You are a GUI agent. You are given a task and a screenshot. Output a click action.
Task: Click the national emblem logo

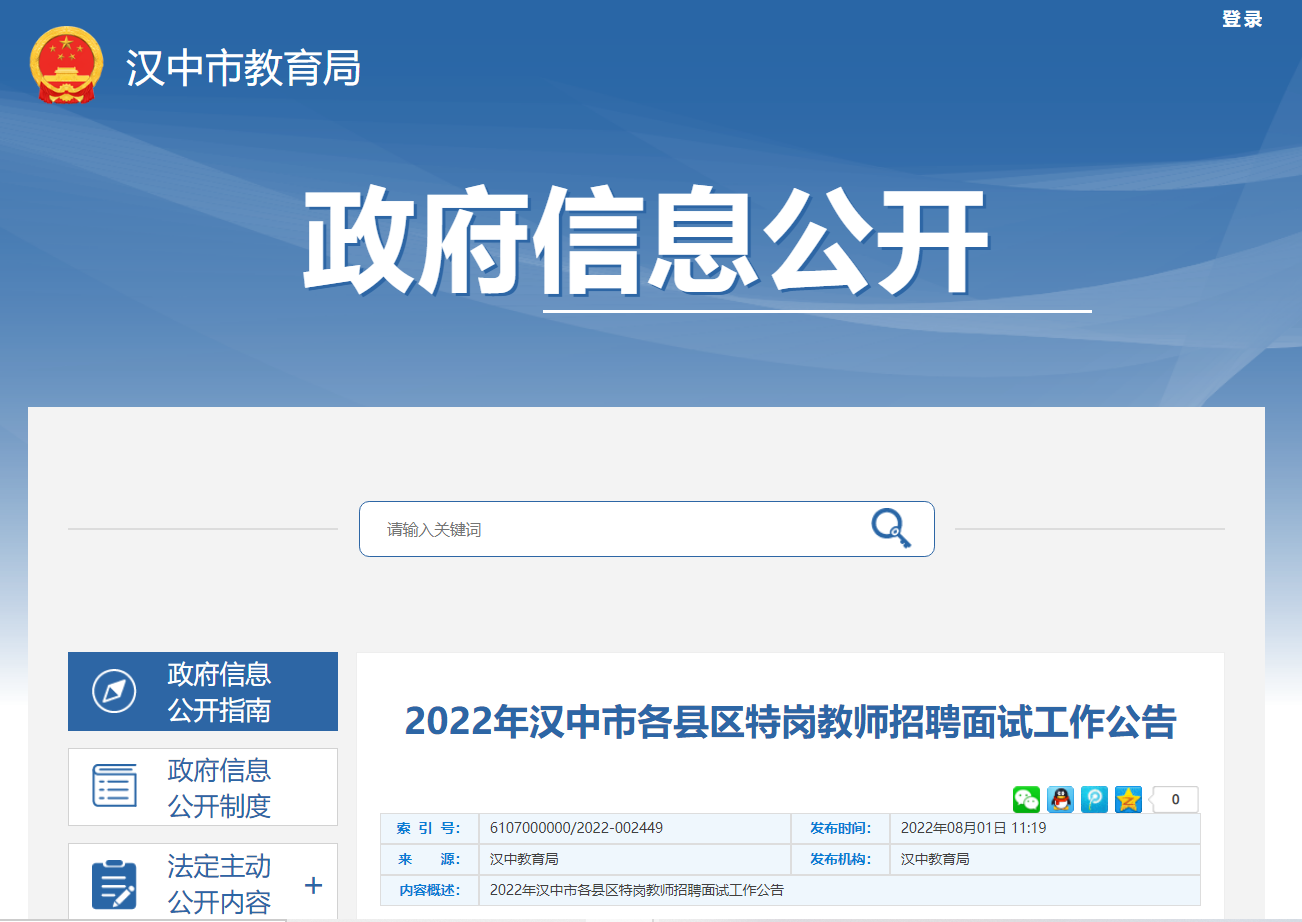(67, 67)
